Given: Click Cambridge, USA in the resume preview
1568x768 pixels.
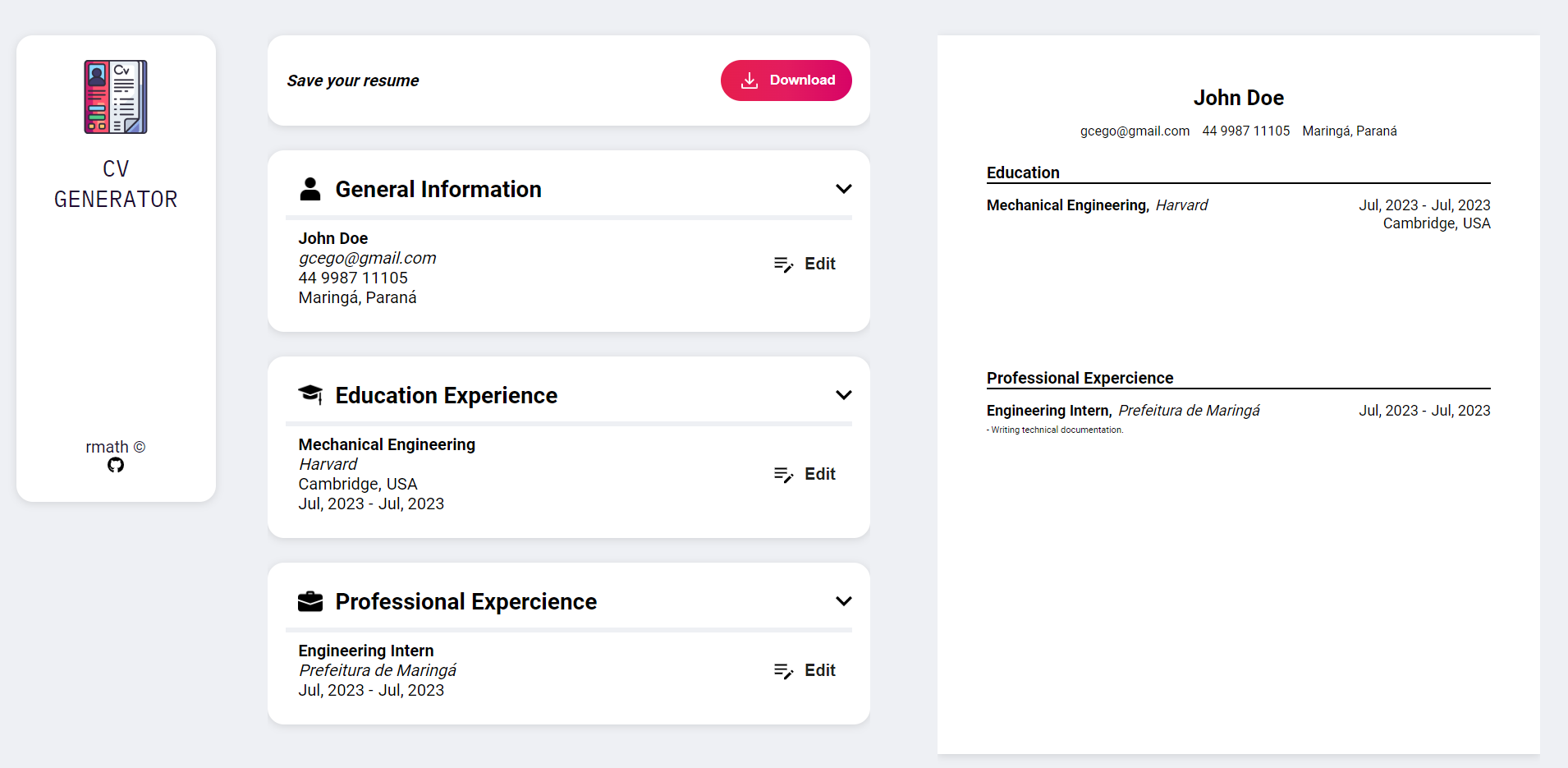Looking at the screenshot, I should click(x=1437, y=223).
